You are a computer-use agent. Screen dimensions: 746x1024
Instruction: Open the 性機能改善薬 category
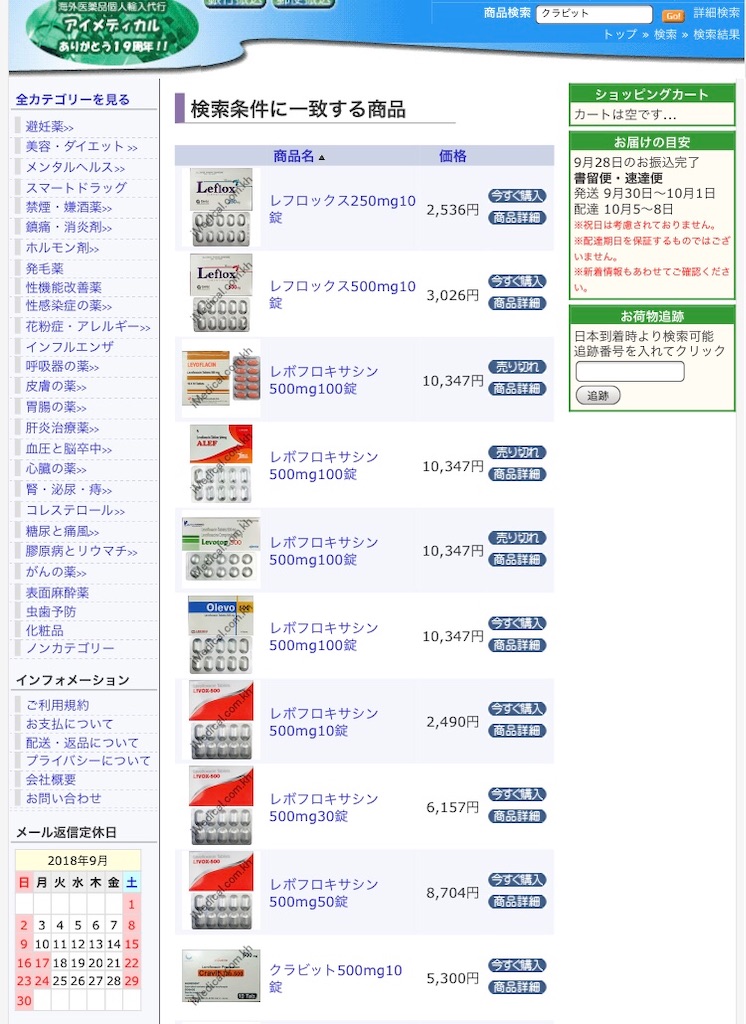coord(63,287)
